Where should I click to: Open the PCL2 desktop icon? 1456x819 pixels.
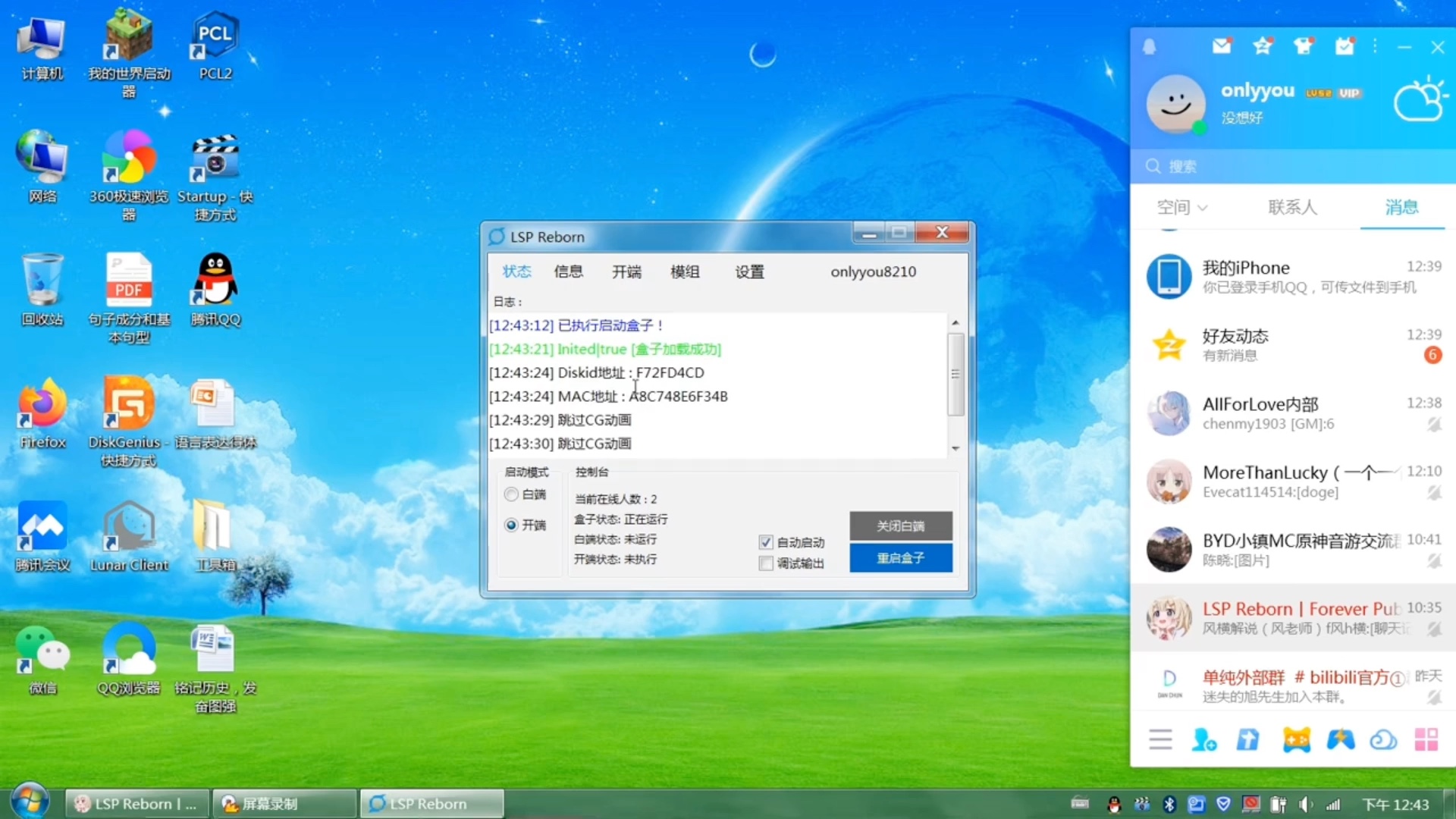215,45
